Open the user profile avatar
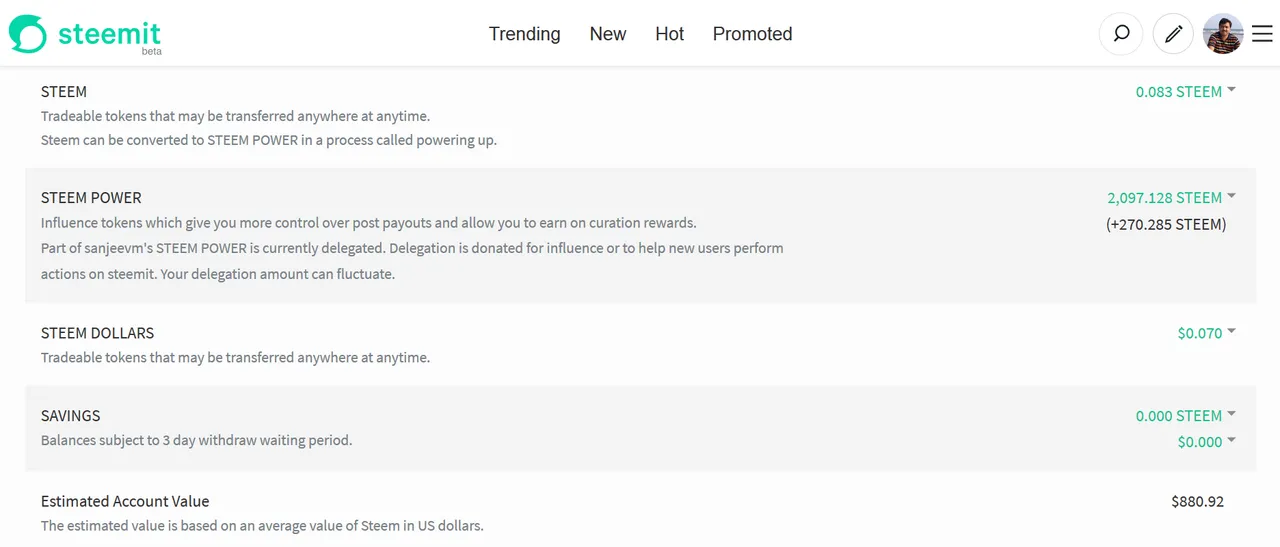This screenshot has height=547, width=1280. (1223, 34)
